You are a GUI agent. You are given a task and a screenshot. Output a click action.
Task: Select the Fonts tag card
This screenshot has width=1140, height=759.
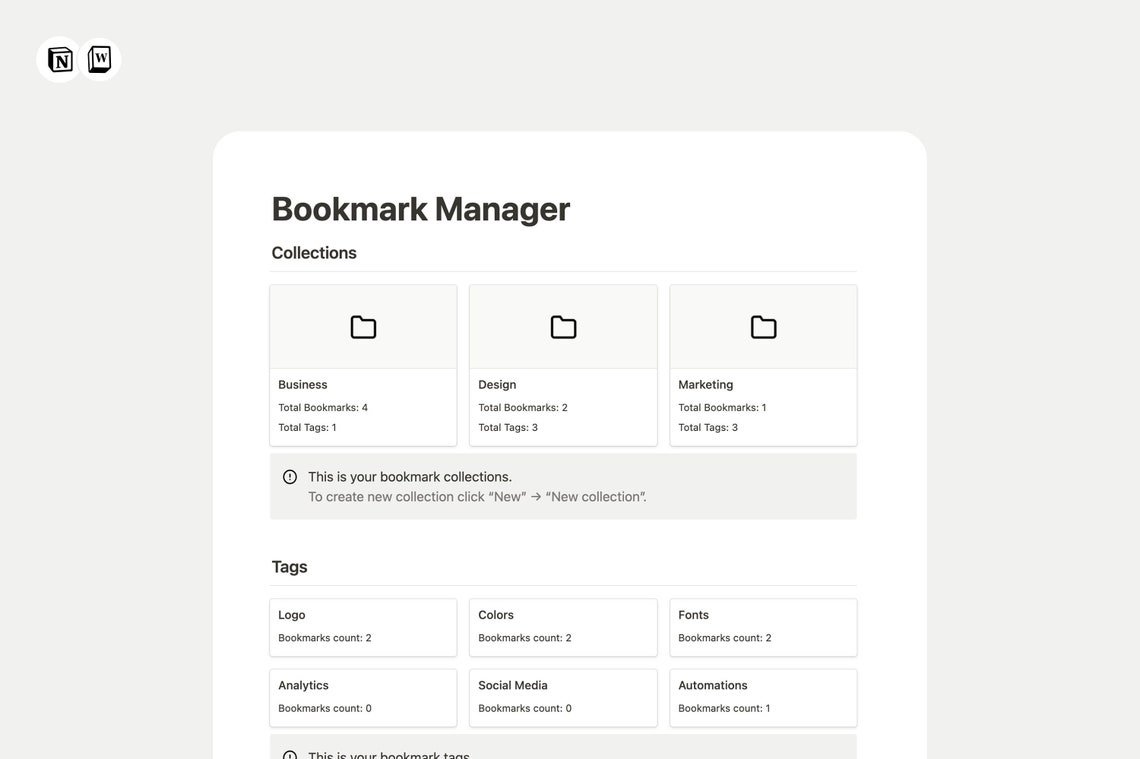(x=762, y=627)
